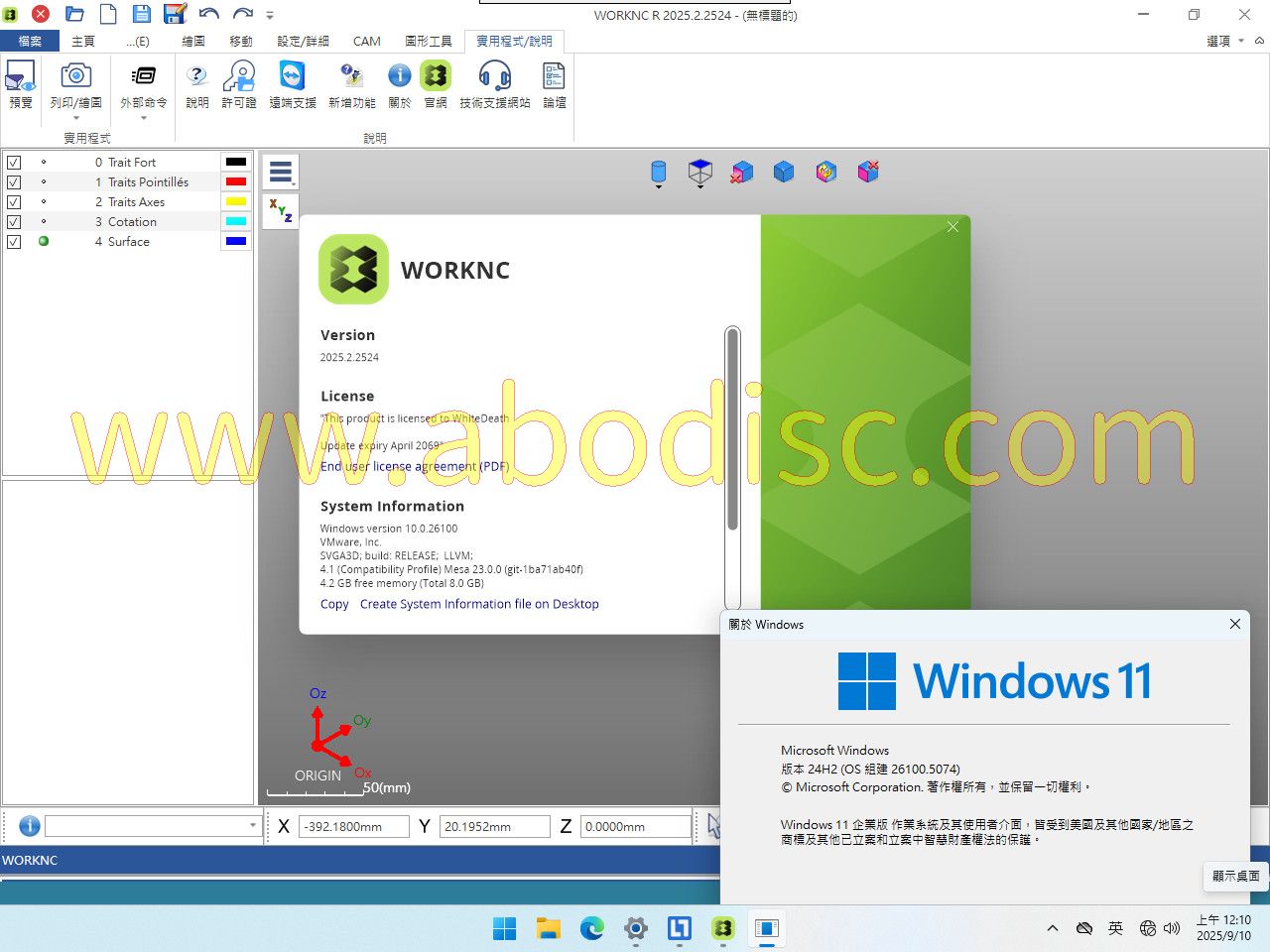The image size is (1270, 952).
Task: Click the red swatch for Traits Pointillés
Action: point(236,182)
